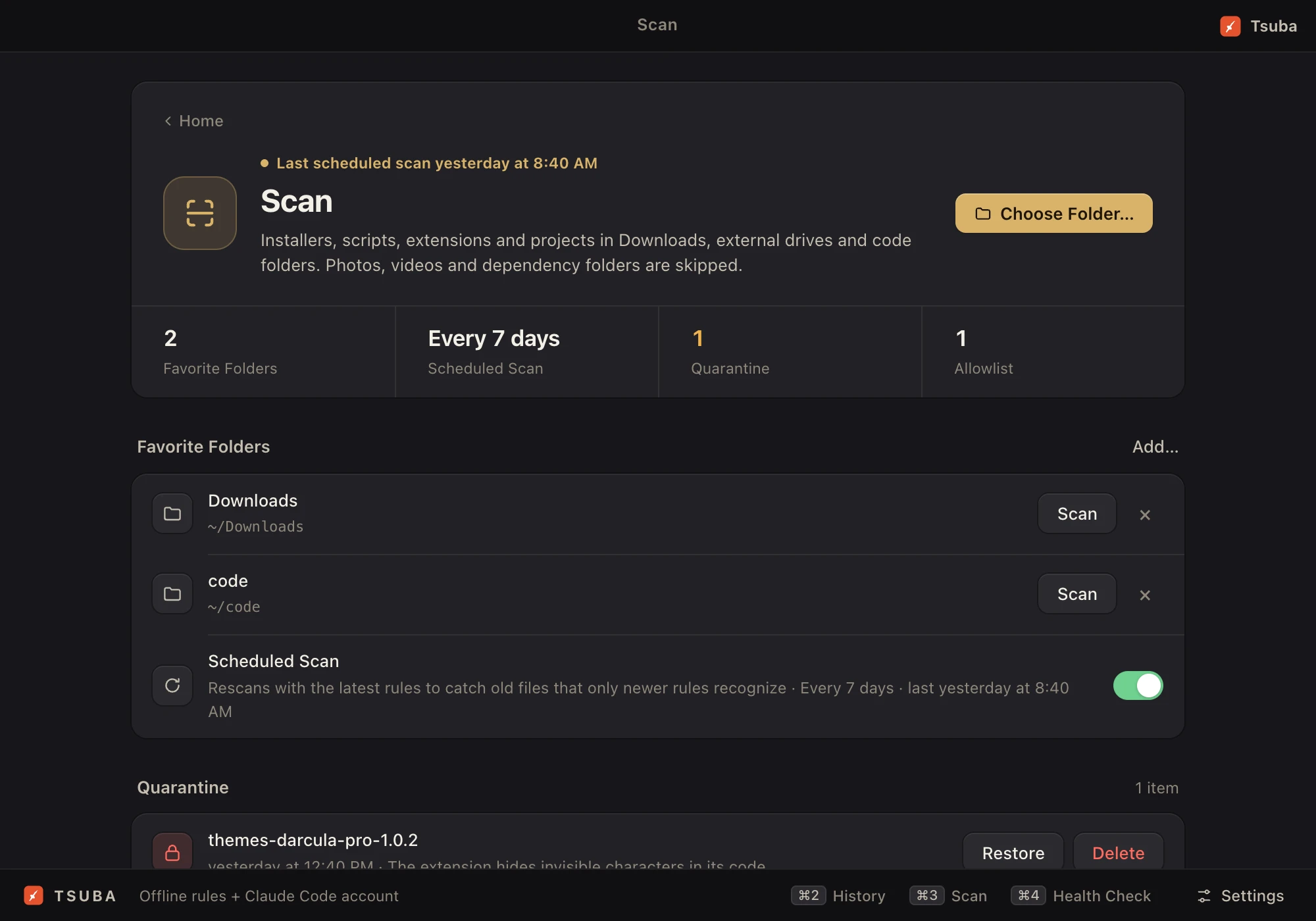
Task: Open History from the bottom bar
Action: tap(838, 896)
